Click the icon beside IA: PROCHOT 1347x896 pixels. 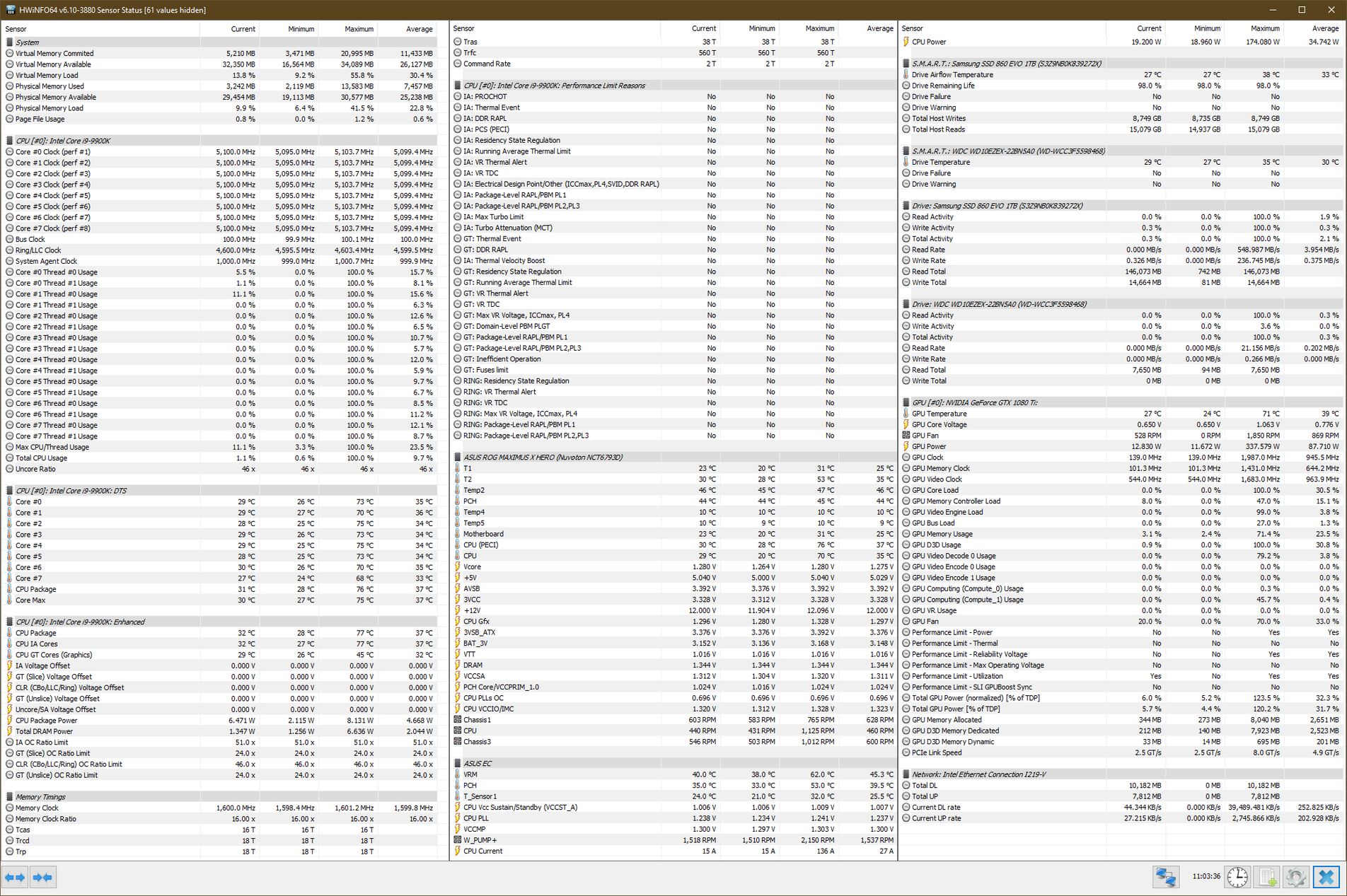[457, 97]
